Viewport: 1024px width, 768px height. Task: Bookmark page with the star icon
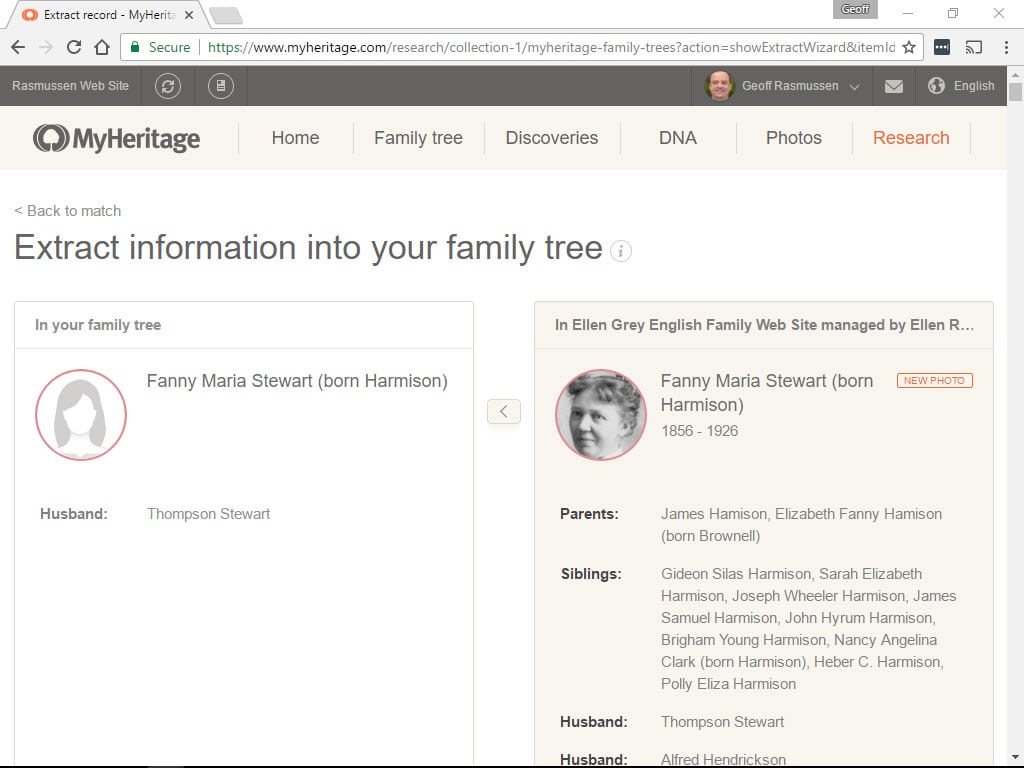point(908,47)
